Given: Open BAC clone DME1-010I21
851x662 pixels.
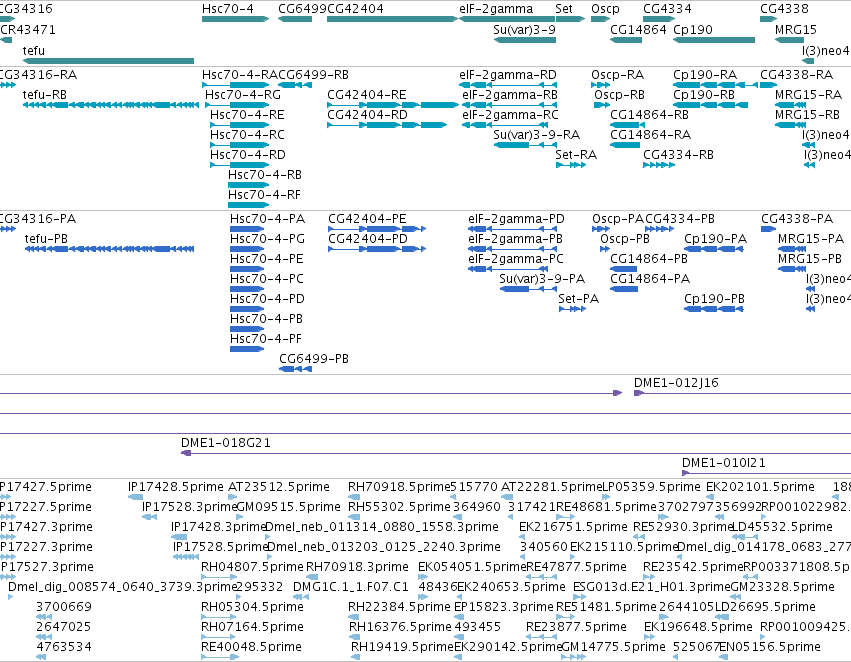Looking at the screenshot, I should pos(766,473).
